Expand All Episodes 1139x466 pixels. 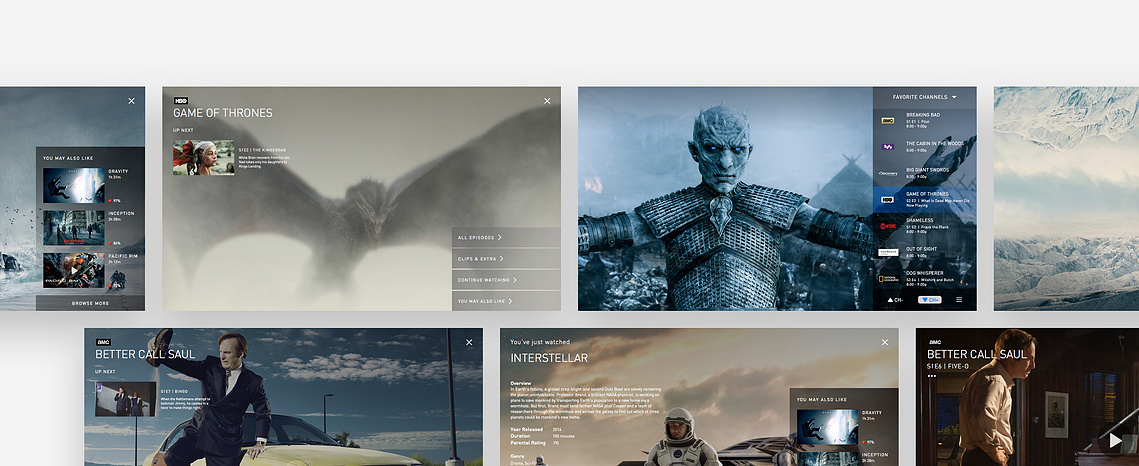point(506,237)
